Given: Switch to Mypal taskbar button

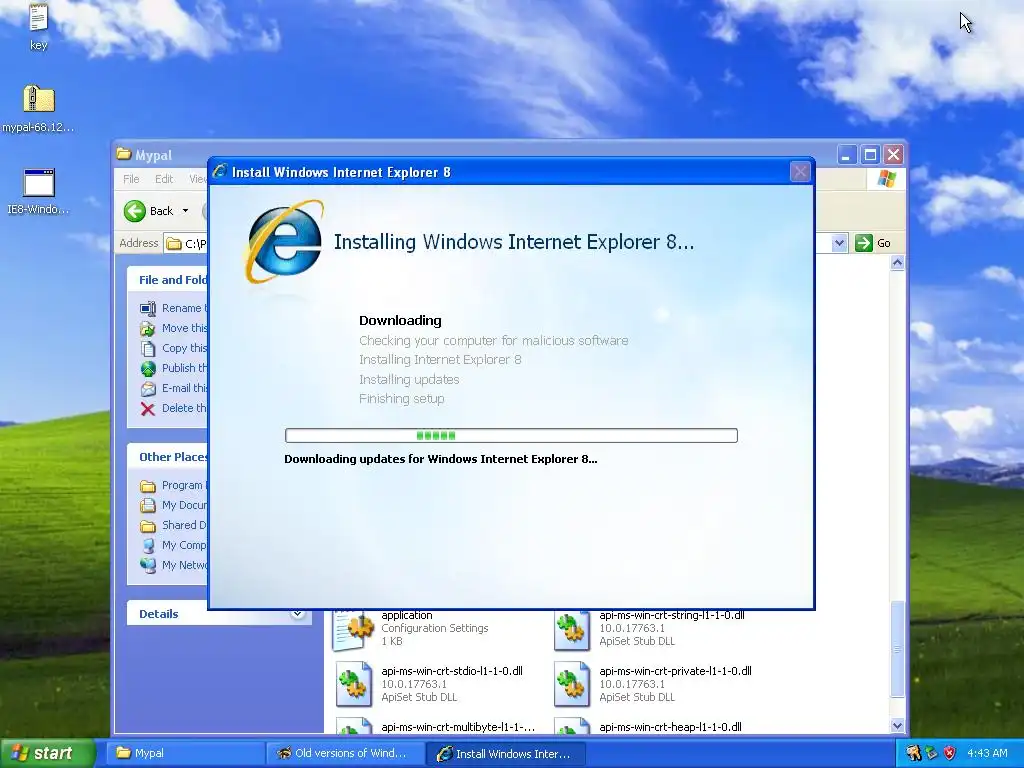Looking at the screenshot, I should (x=187, y=753).
